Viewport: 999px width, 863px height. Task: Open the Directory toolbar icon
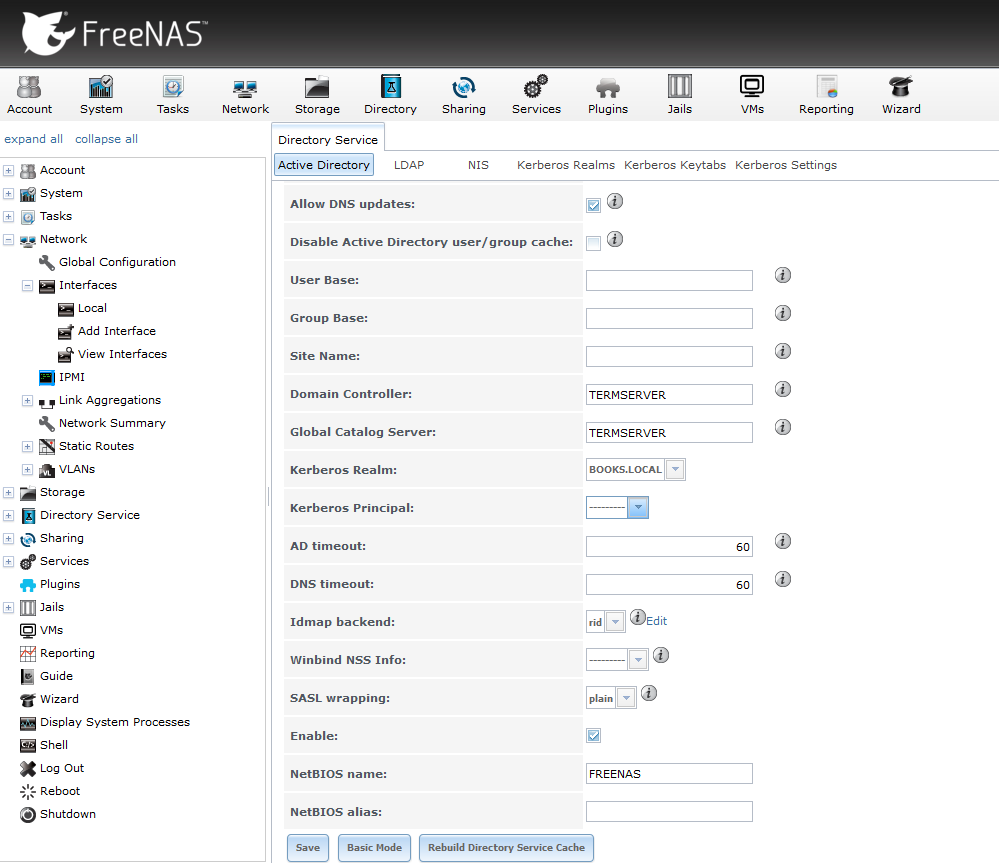390,95
